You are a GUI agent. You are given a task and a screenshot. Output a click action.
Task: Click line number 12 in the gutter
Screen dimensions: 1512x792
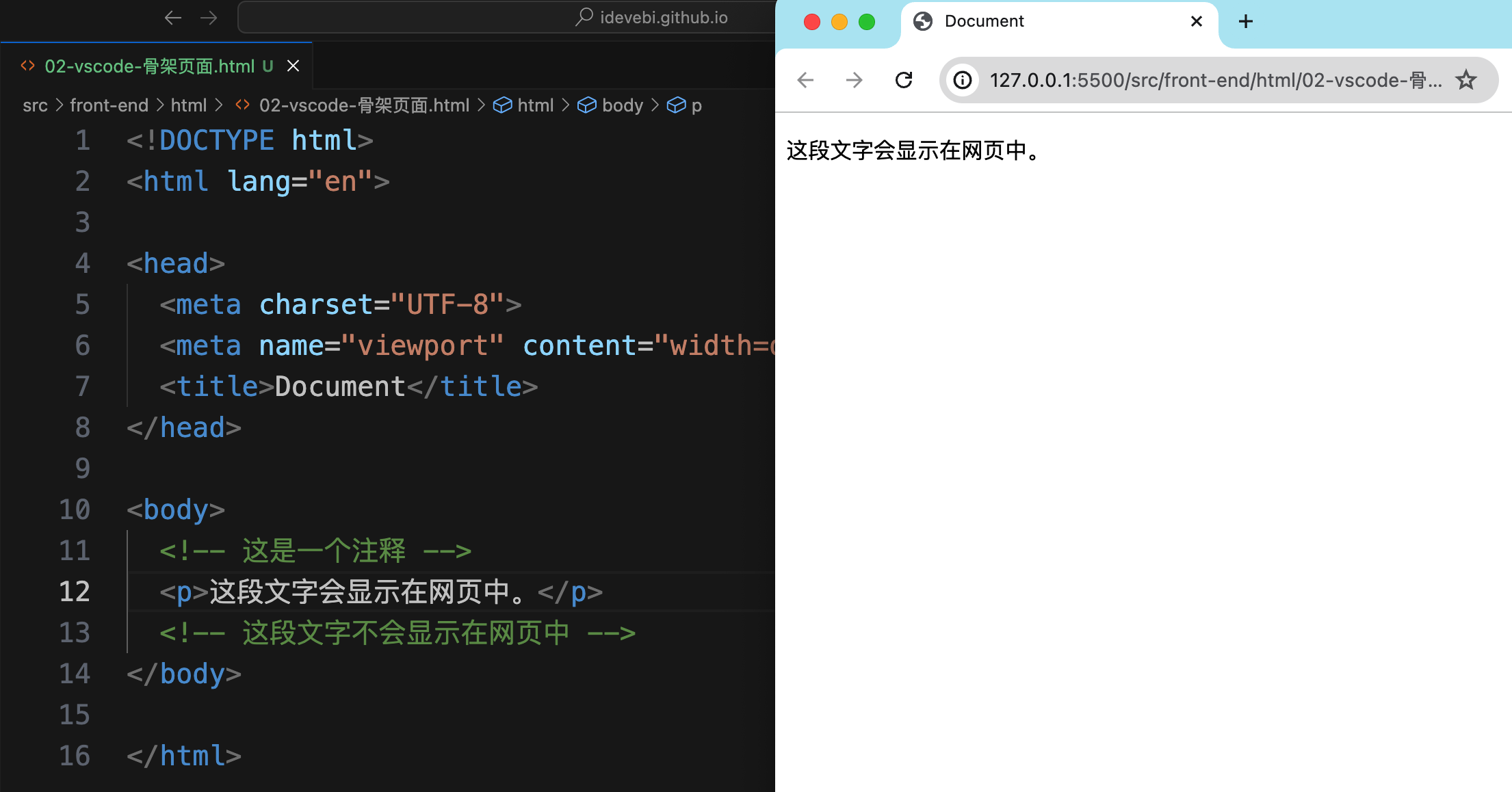75,592
